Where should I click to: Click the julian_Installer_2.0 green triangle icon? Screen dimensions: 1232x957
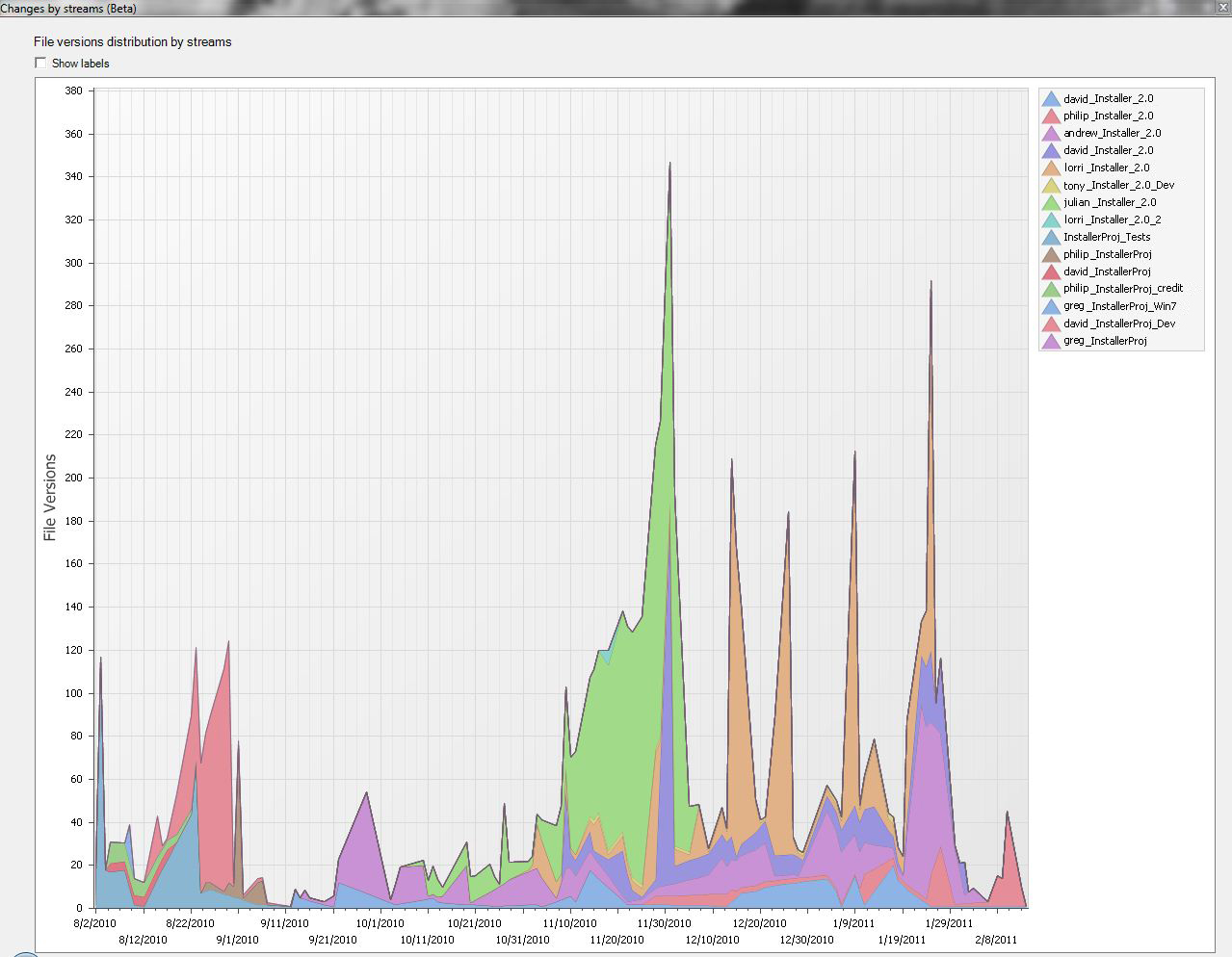pyautogui.click(x=1051, y=203)
